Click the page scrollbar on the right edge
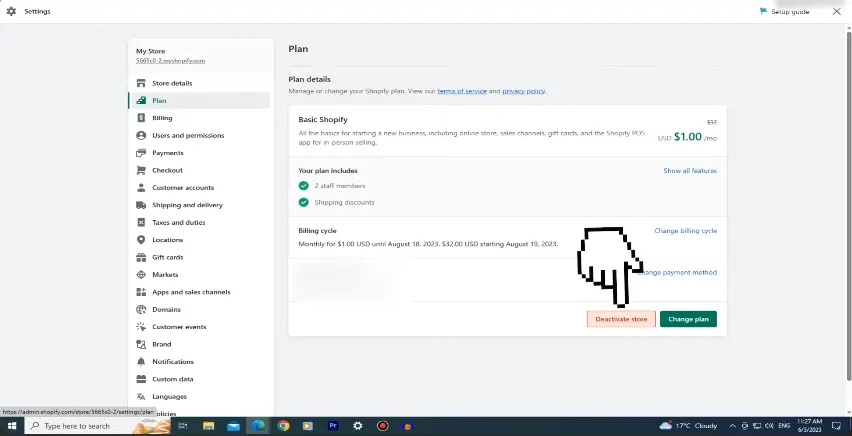 (x=849, y=207)
